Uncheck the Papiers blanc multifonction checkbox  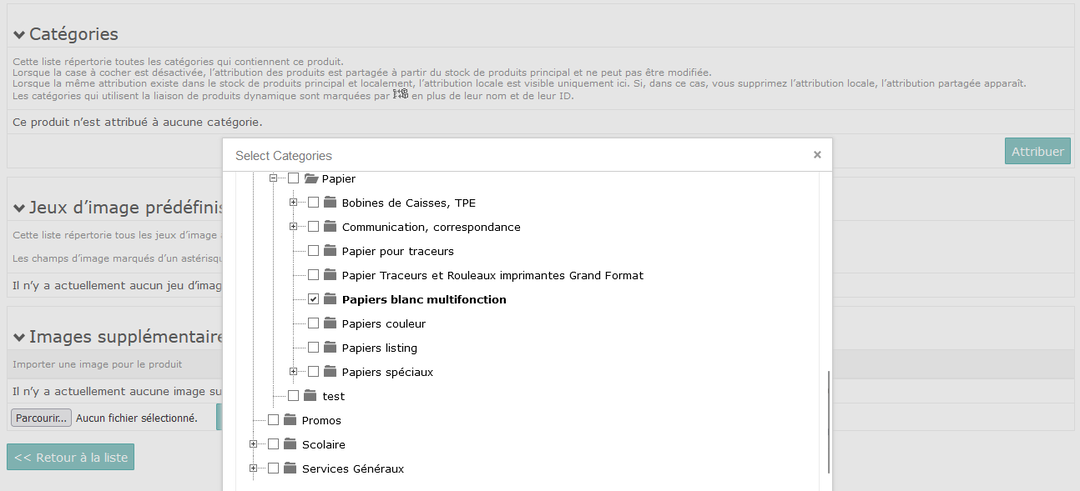coord(313,300)
